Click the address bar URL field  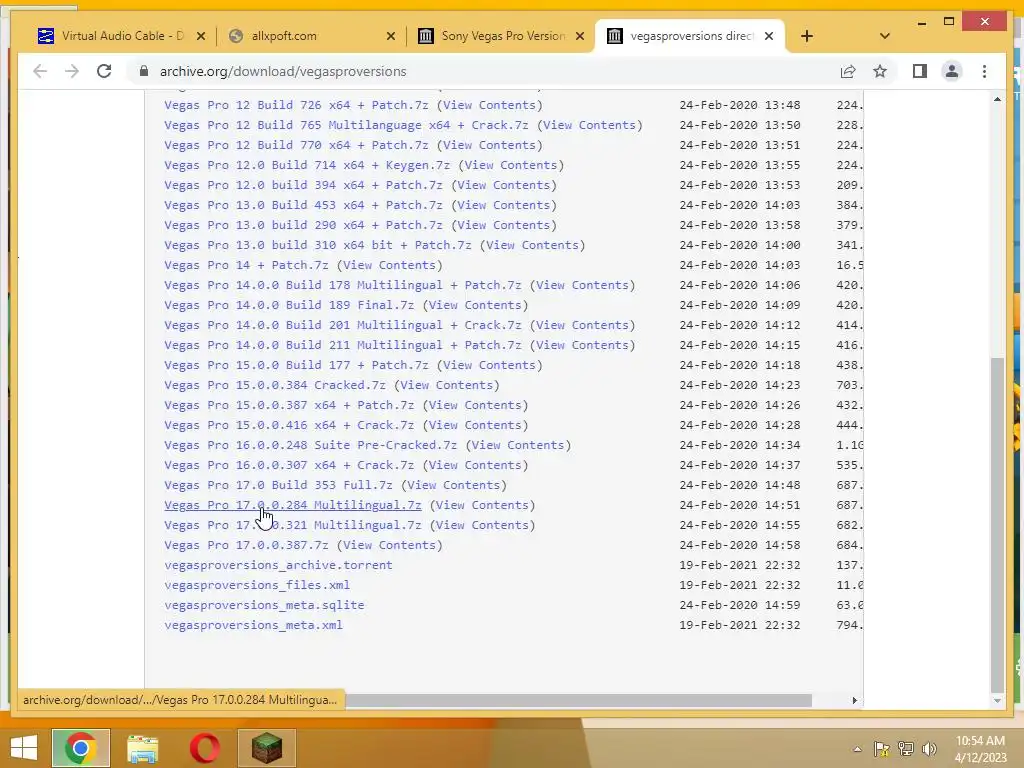coord(483,71)
